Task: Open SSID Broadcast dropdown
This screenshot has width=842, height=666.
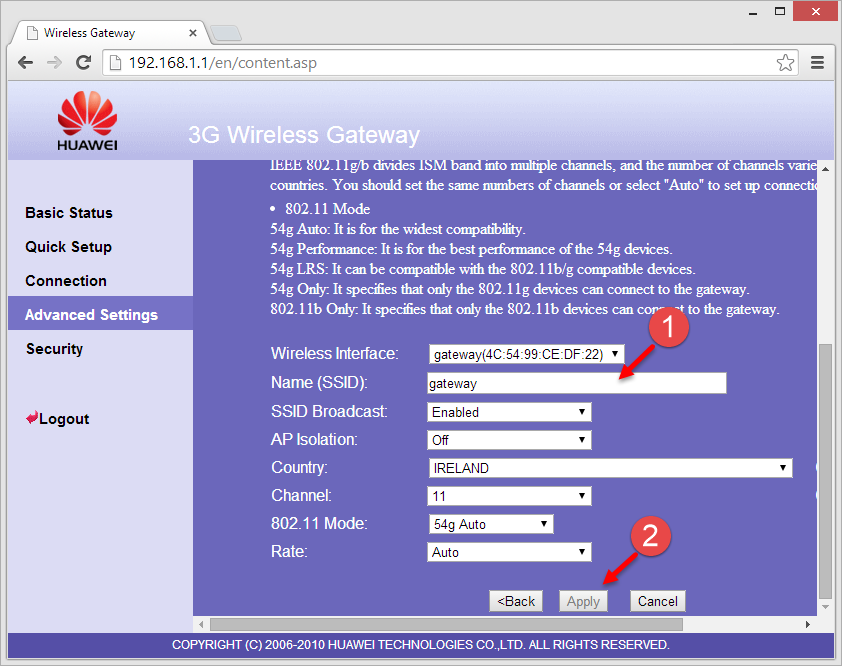Action: coord(509,412)
